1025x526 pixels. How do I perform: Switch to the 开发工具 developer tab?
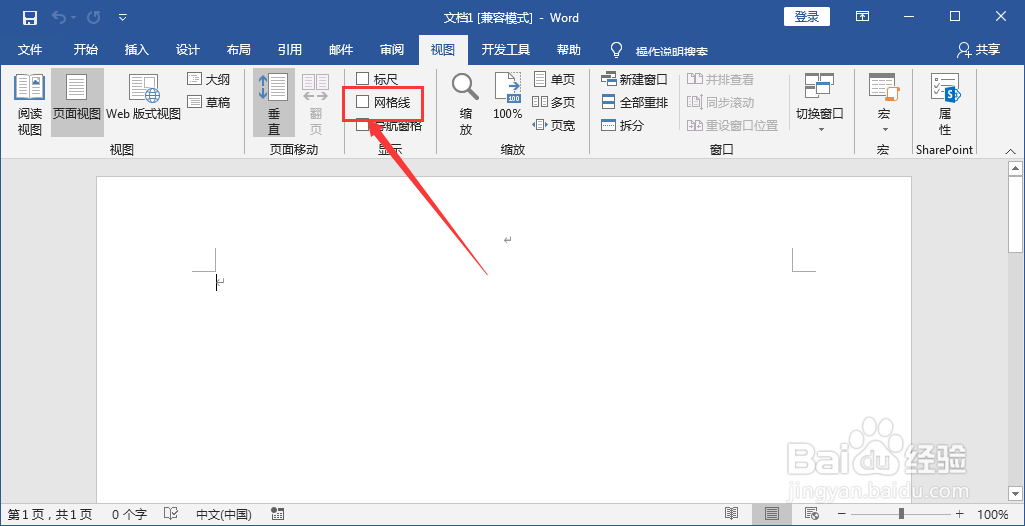tap(506, 50)
